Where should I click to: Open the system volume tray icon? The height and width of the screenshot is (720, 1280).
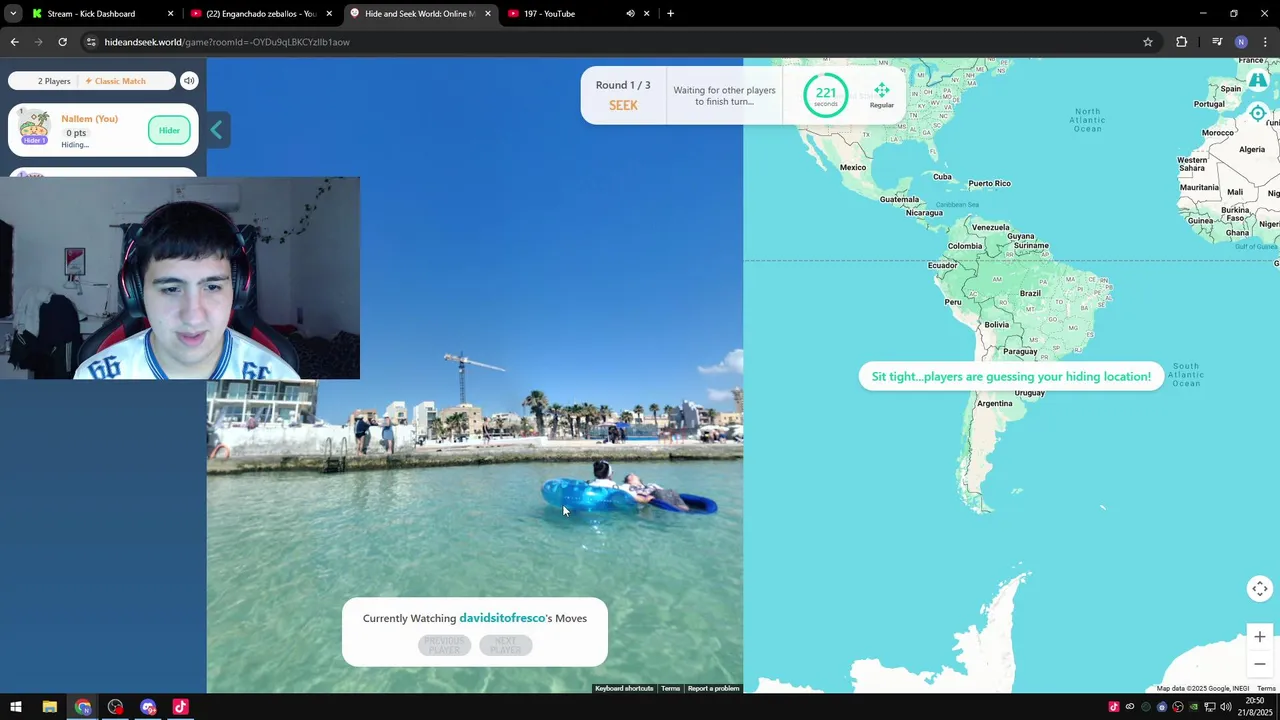pos(1226,707)
